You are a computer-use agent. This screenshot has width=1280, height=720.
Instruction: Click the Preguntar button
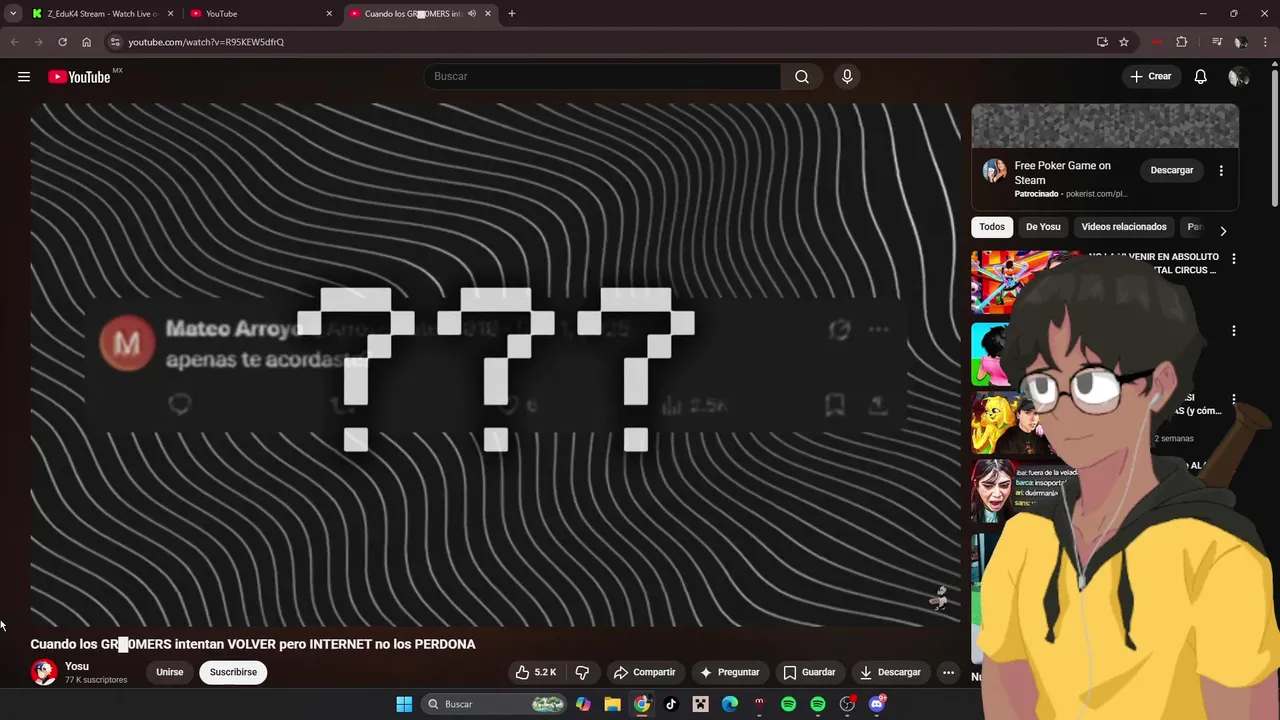coord(730,672)
